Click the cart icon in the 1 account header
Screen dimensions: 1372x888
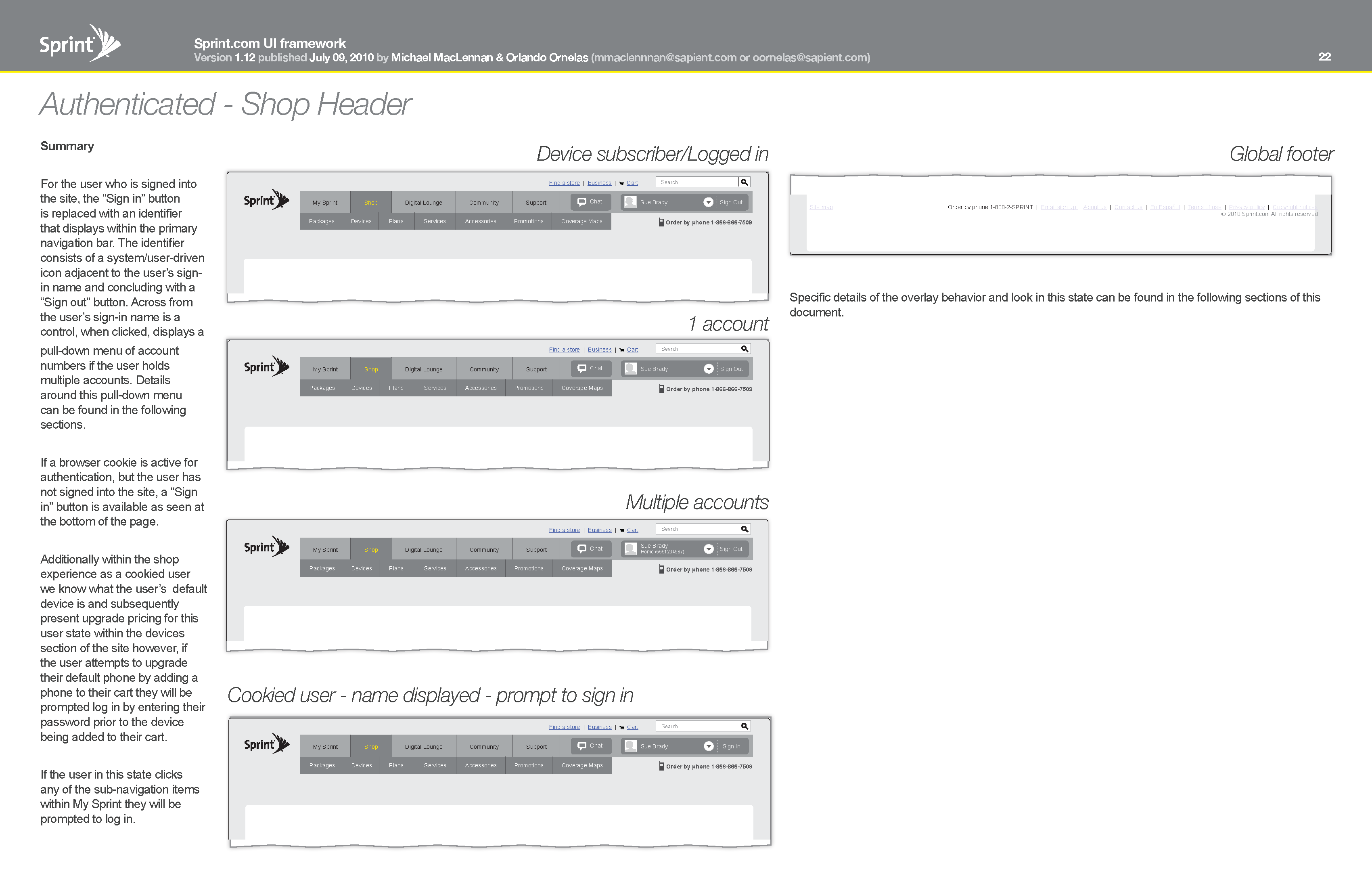click(x=622, y=350)
